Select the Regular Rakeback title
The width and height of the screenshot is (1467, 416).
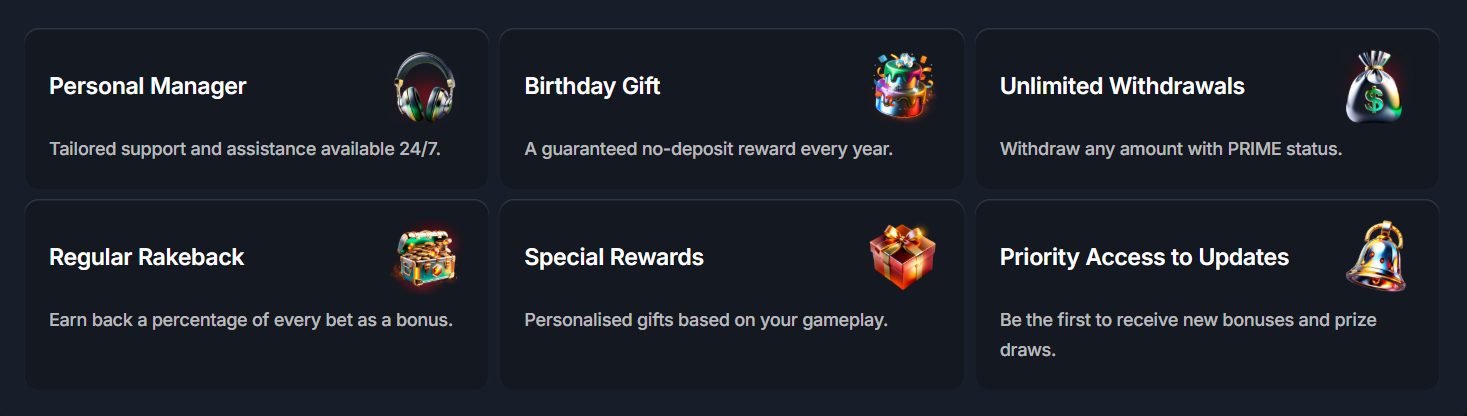pyautogui.click(x=147, y=257)
